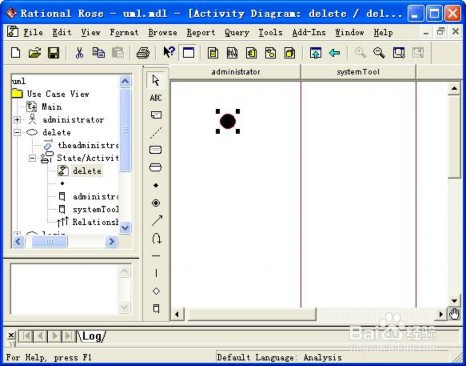Open the File menu
The width and height of the screenshot is (466, 366).
coord(33,32)
